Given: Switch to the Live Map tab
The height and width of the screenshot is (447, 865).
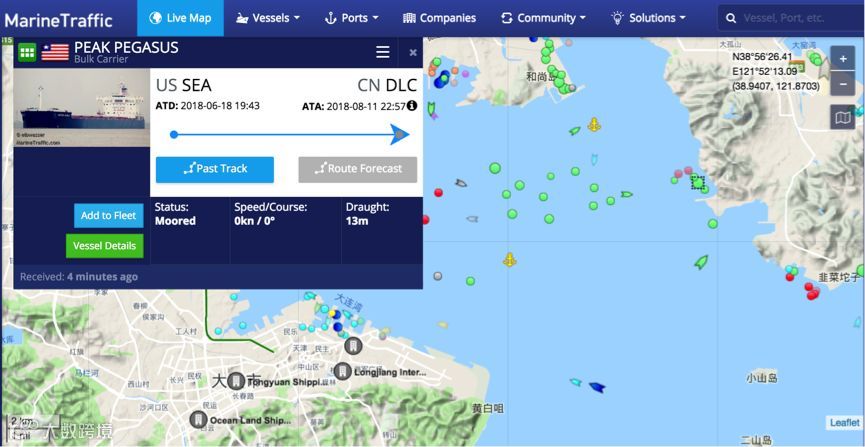Looking at the screenshot, I should [180, 18].
